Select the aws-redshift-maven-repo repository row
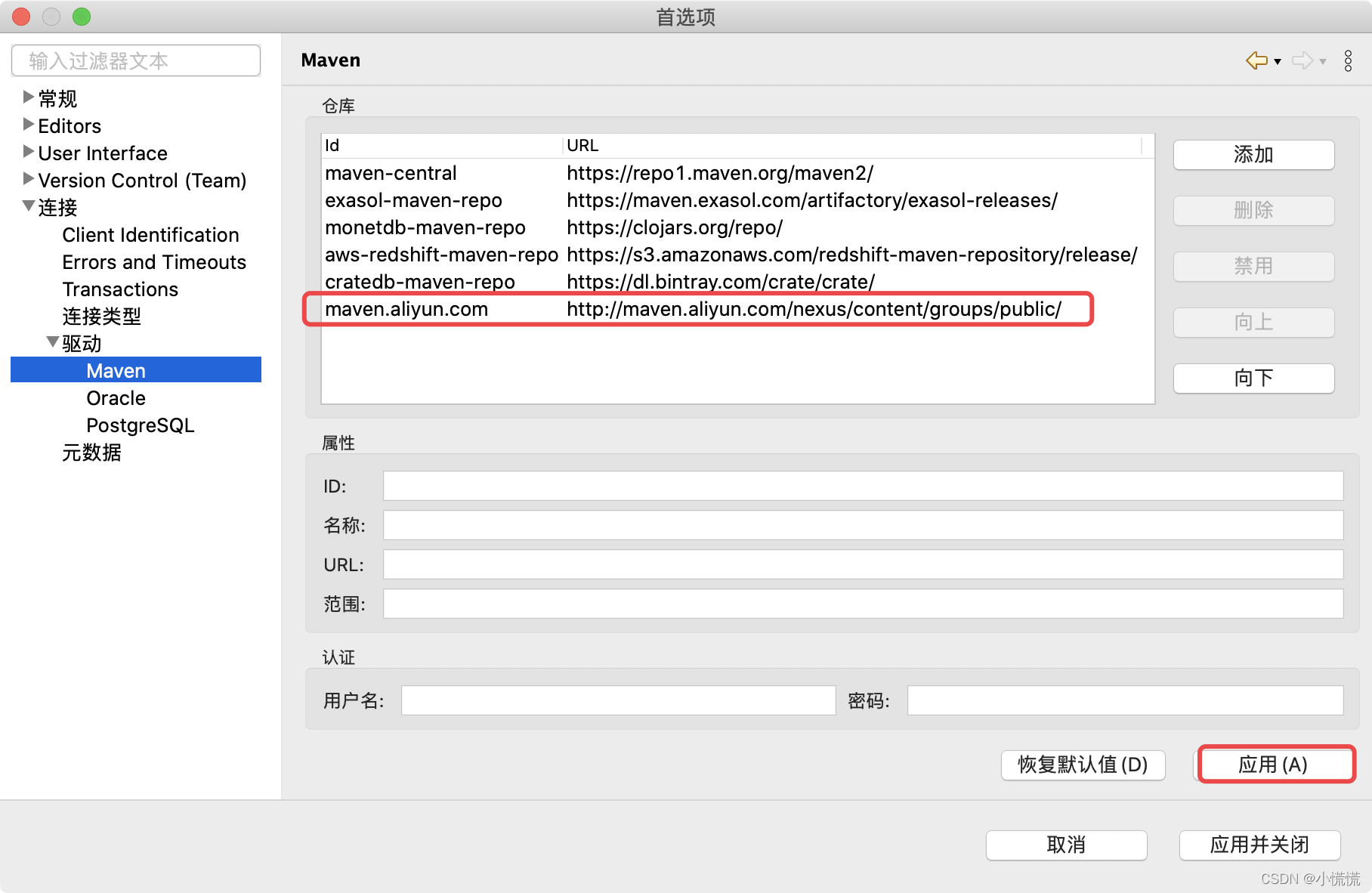 737,255
